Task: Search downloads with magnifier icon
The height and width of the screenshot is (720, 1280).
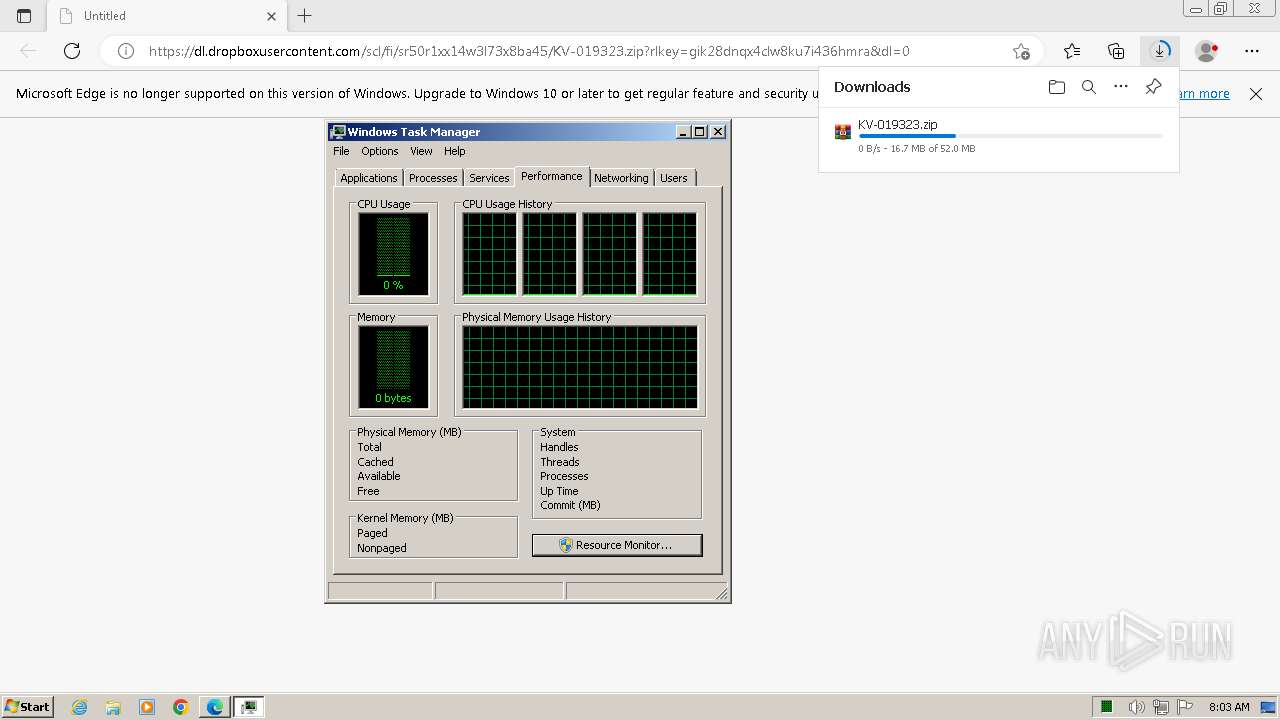Action: [x=1089, y=87]
